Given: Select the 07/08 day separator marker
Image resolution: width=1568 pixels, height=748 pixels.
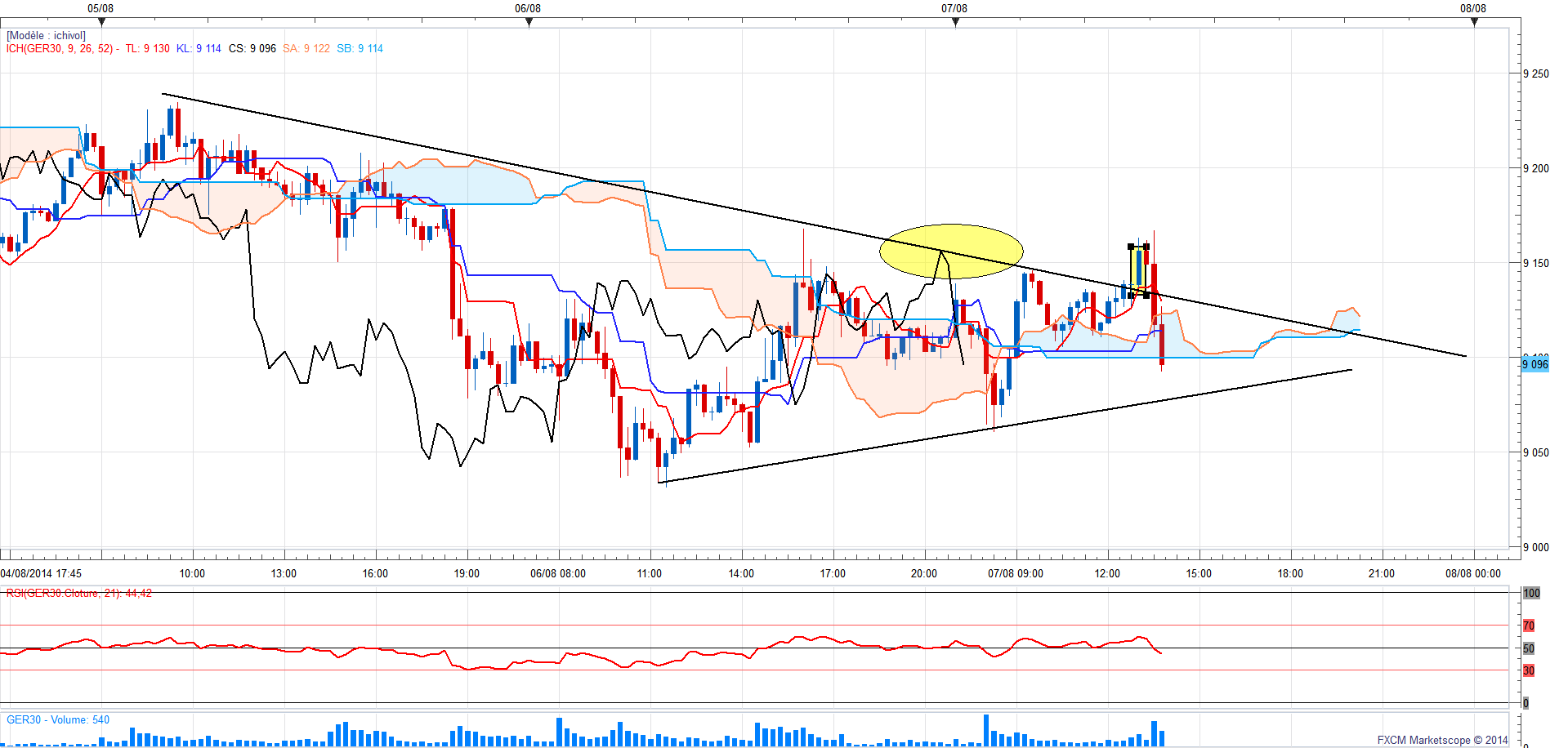Looking at the screenshot, I should 955,22.
